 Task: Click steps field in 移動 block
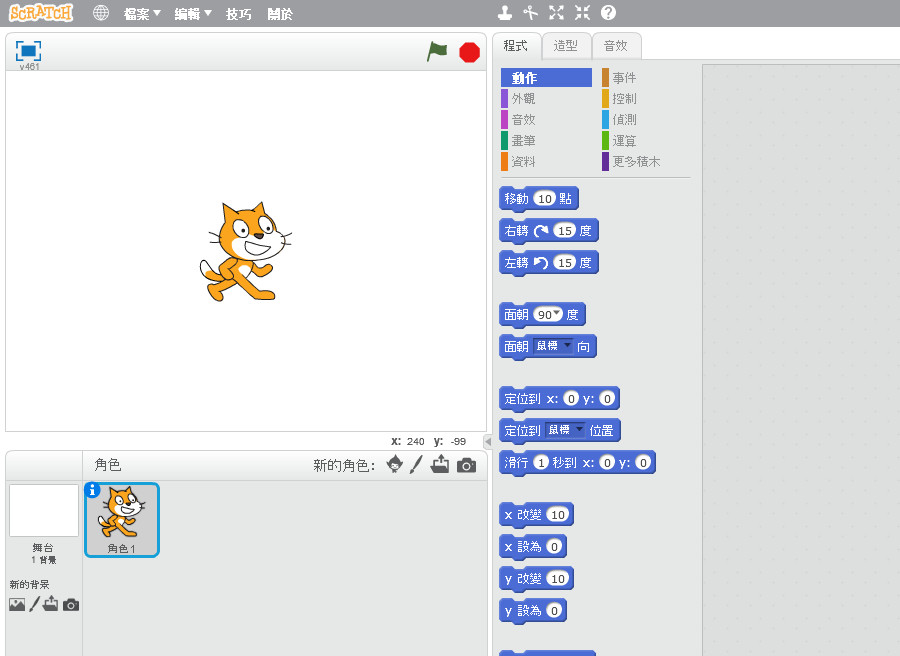(544, 199)
